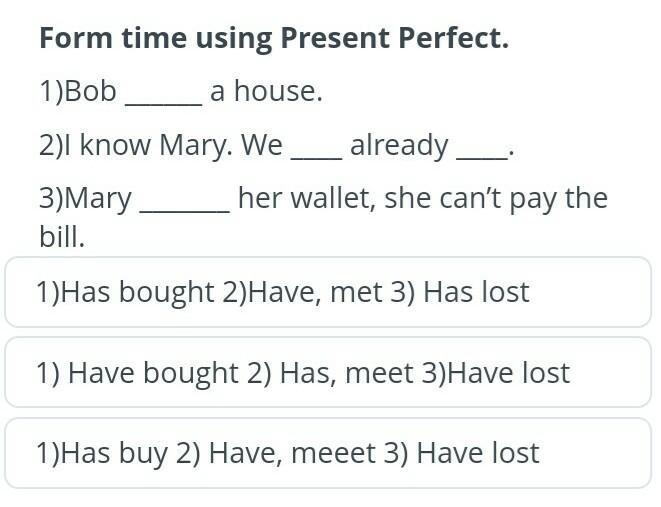The image size is (661, 507).
Task: Click the heading "Form time using Present Perfect"
Action: pyautogui.click(x=274, y=38)
